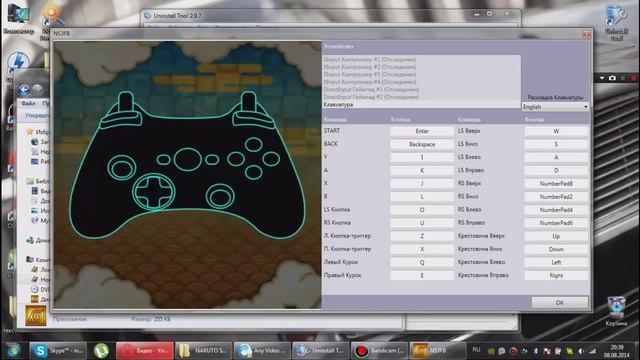Select DirectInput Геймпад #2 in device list
640x360 pixels.
click(421, 97)
